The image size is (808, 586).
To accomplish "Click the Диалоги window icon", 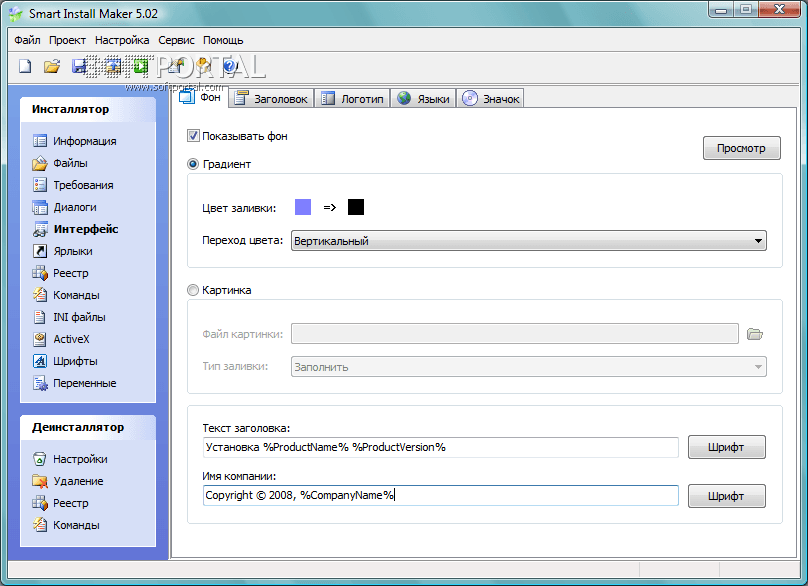I will point(40,207).
